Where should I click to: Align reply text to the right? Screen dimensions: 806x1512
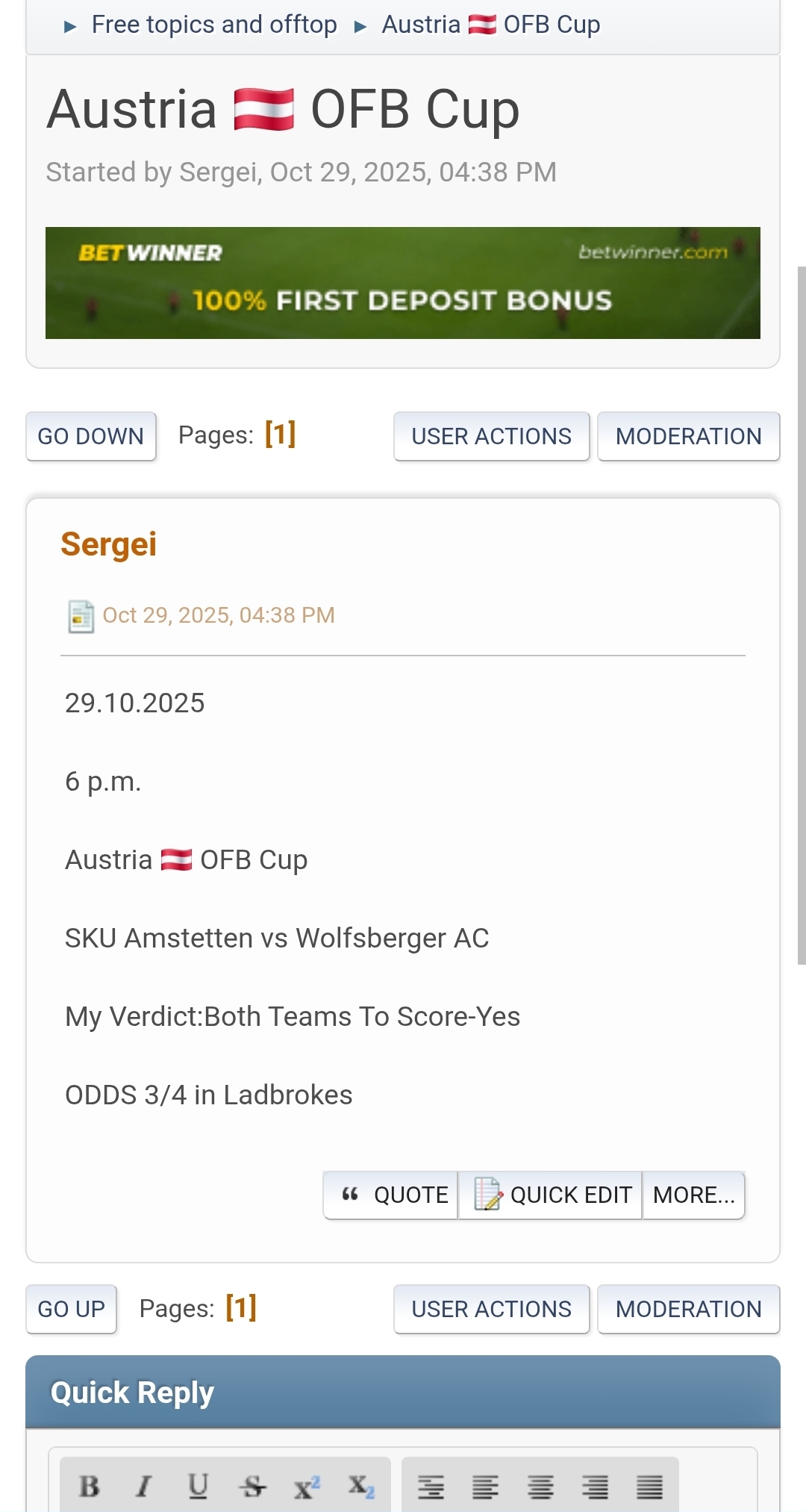595,1487
